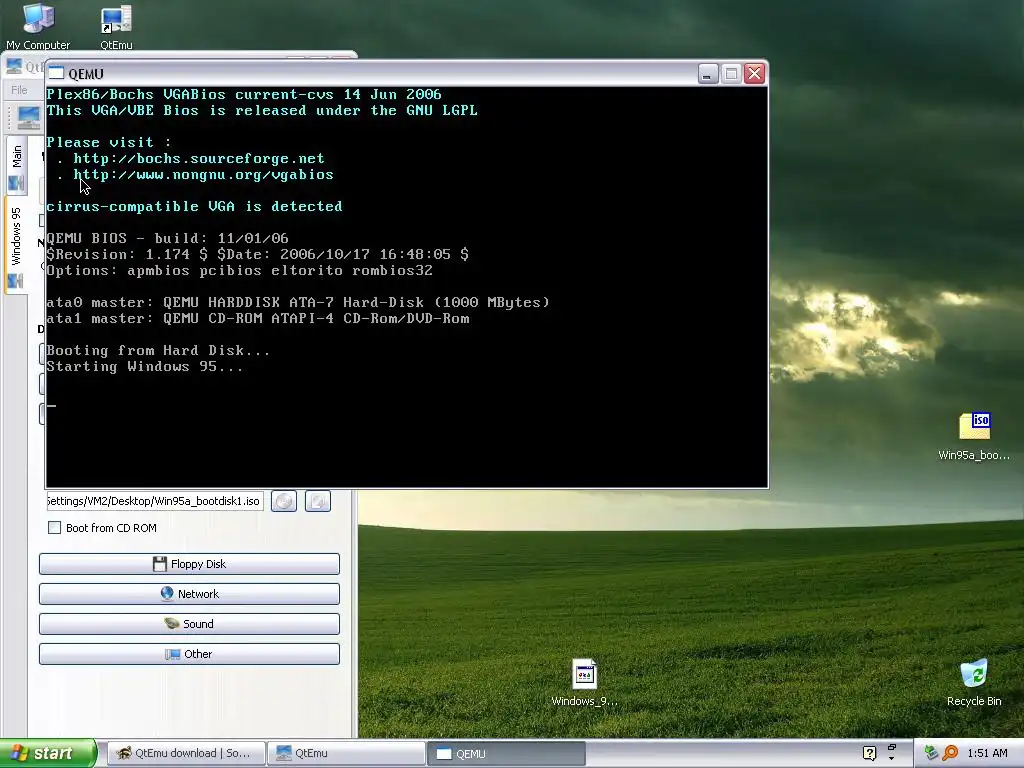Expand the Network section
Image resolution: width=1024 pixels, height=768 pixels.
[189, 594]
